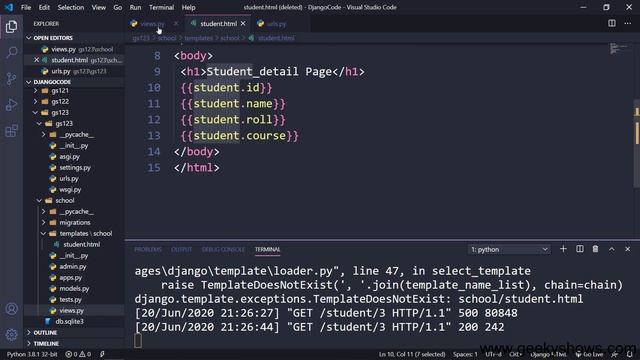Close the student.html editor tab

243,24
